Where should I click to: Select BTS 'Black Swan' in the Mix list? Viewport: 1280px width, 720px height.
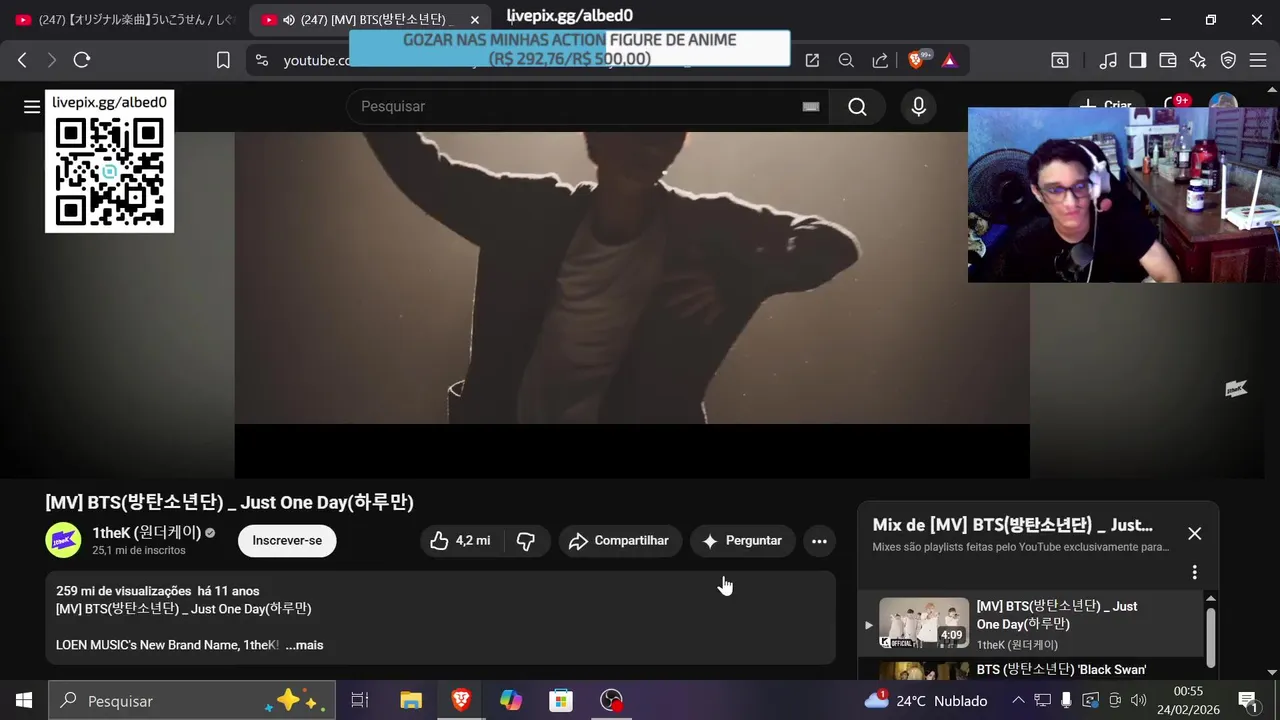click(x=1061, y=669)
